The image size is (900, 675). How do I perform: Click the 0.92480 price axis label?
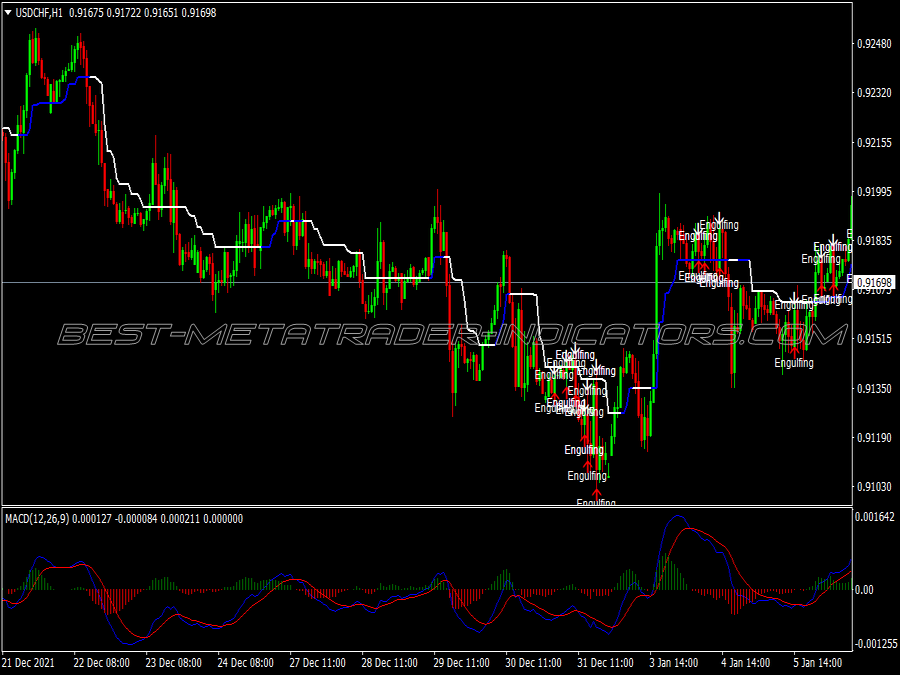[x=875, y=44]
